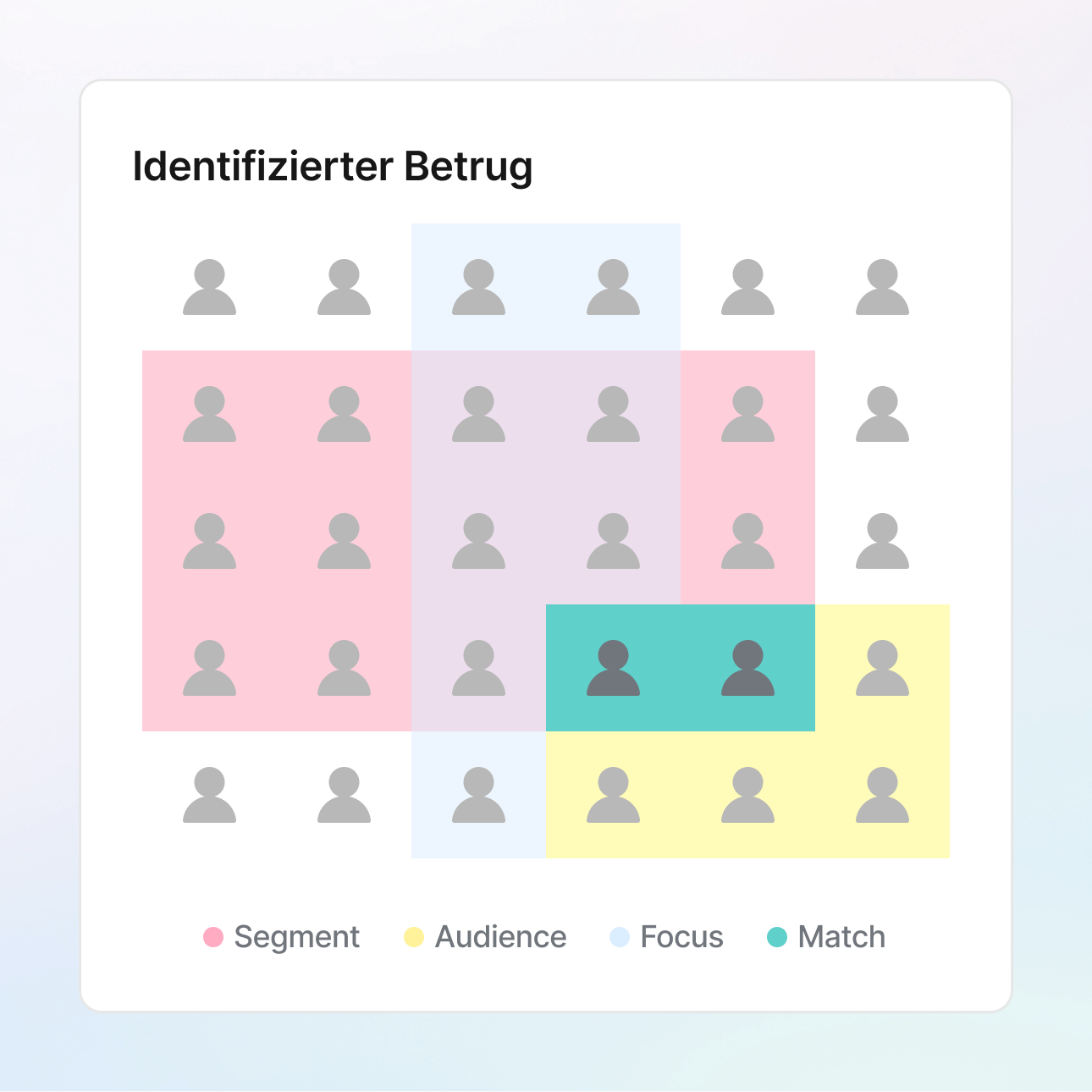Select the "Segment" legend label

pyautogui.click(x=296, y=937)
